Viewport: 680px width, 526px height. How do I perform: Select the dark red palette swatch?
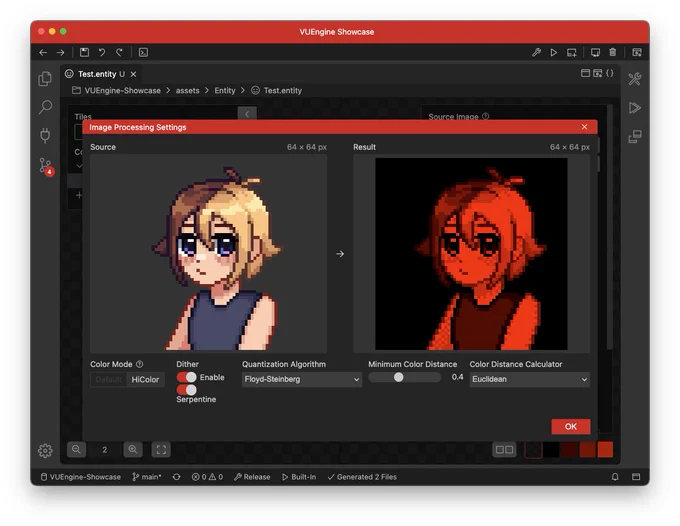click(x=569, y=450)
